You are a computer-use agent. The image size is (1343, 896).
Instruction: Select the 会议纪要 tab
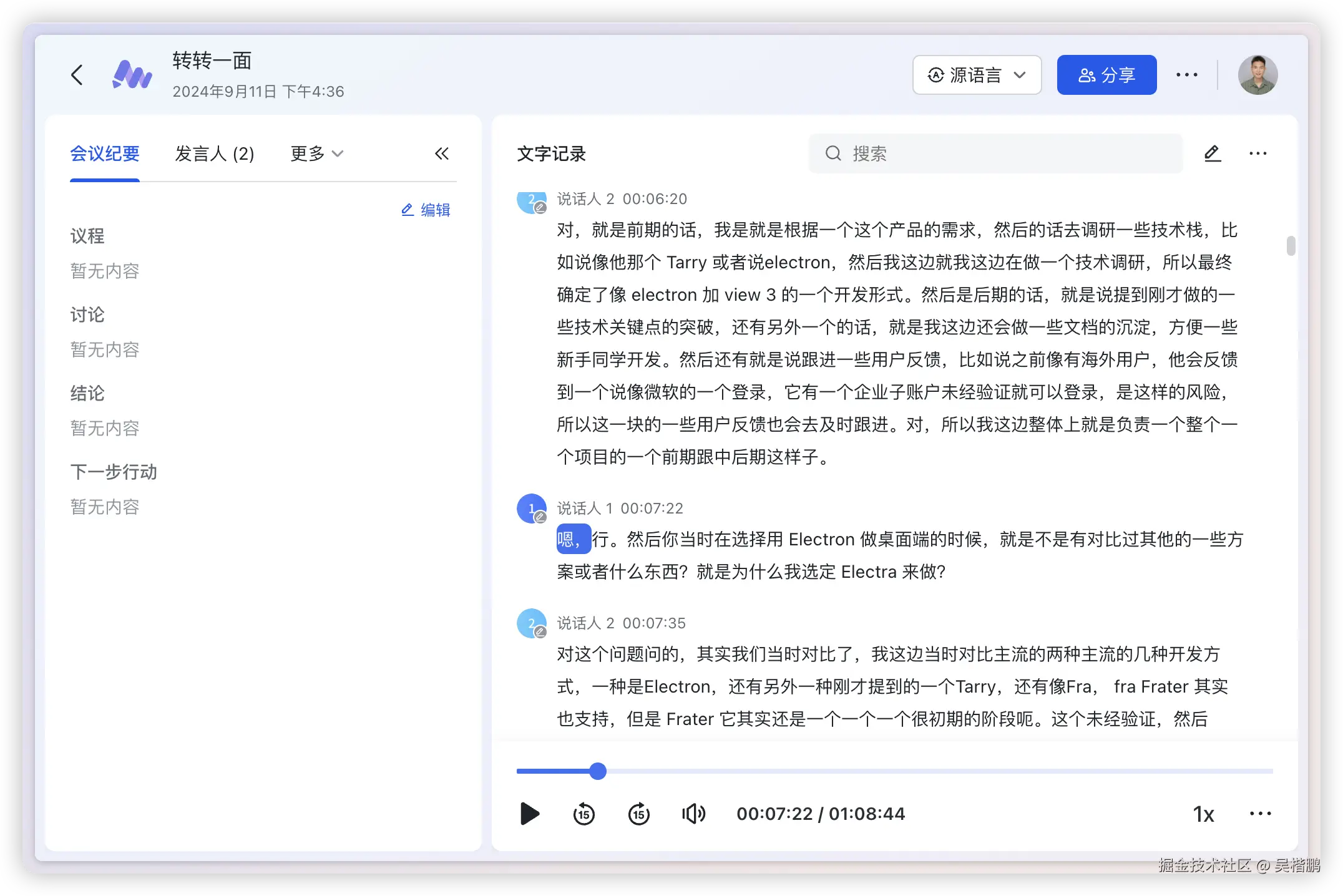pos(105,153)
